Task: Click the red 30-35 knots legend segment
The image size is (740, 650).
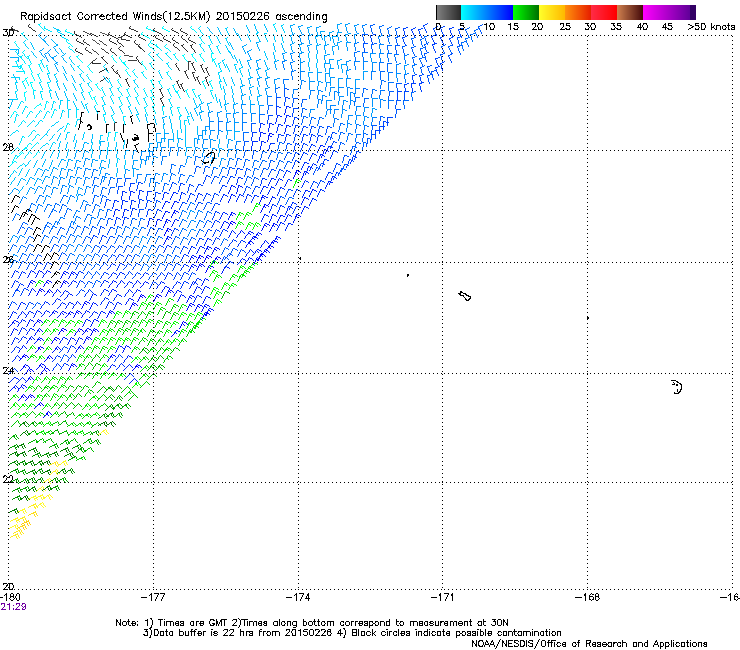Action: (x=604, y=12)
